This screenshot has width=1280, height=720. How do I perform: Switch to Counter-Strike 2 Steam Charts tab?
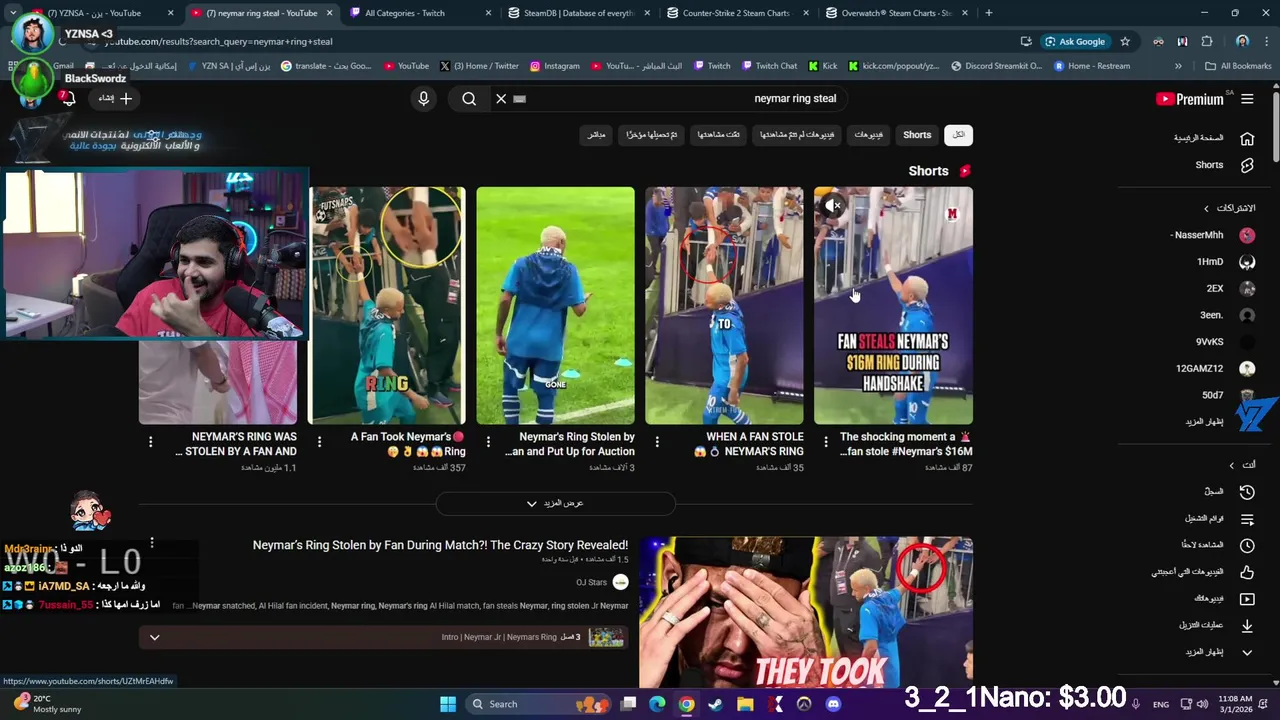(737, 13)
